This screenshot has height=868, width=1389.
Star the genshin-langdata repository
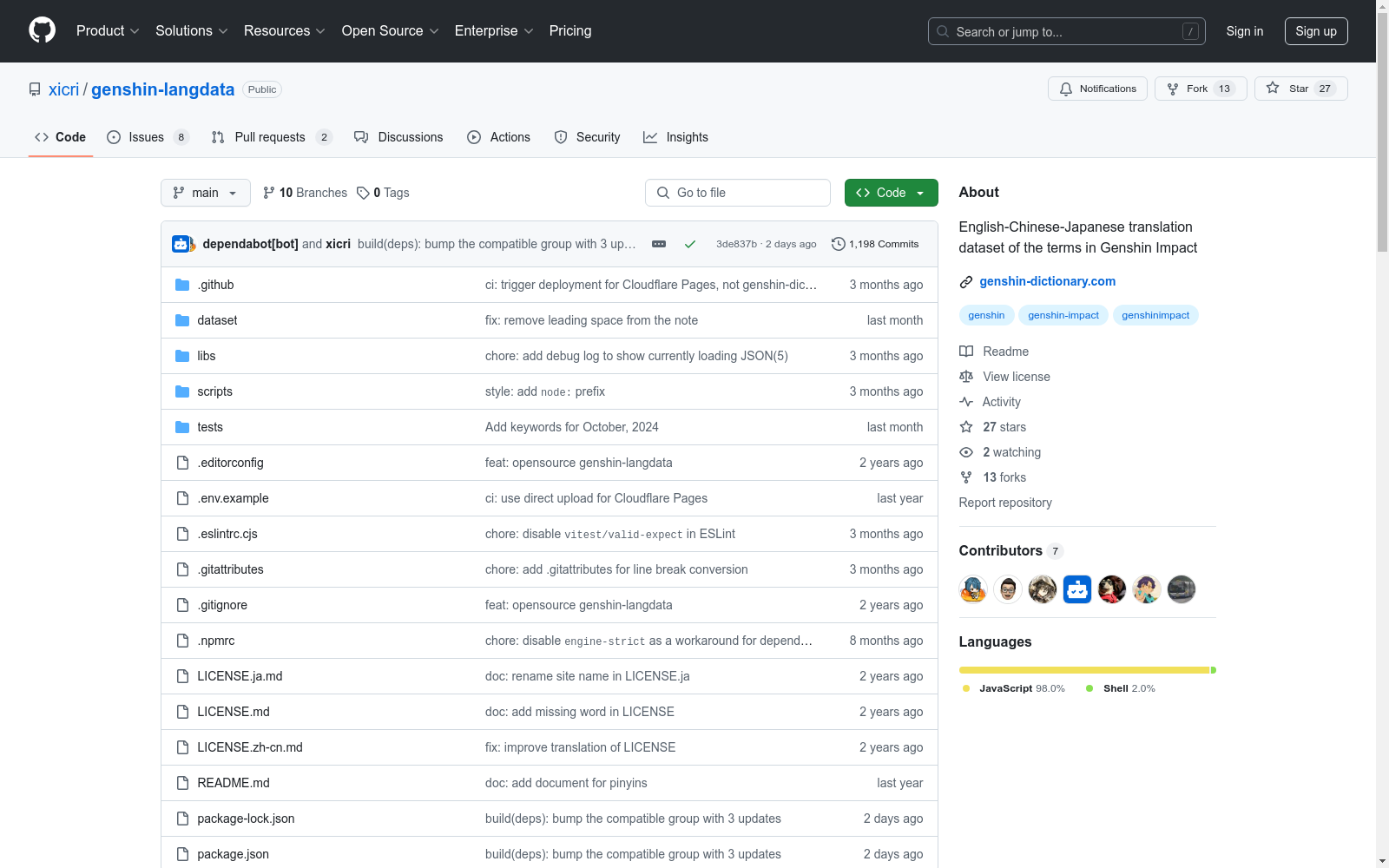pos(1301,89)
